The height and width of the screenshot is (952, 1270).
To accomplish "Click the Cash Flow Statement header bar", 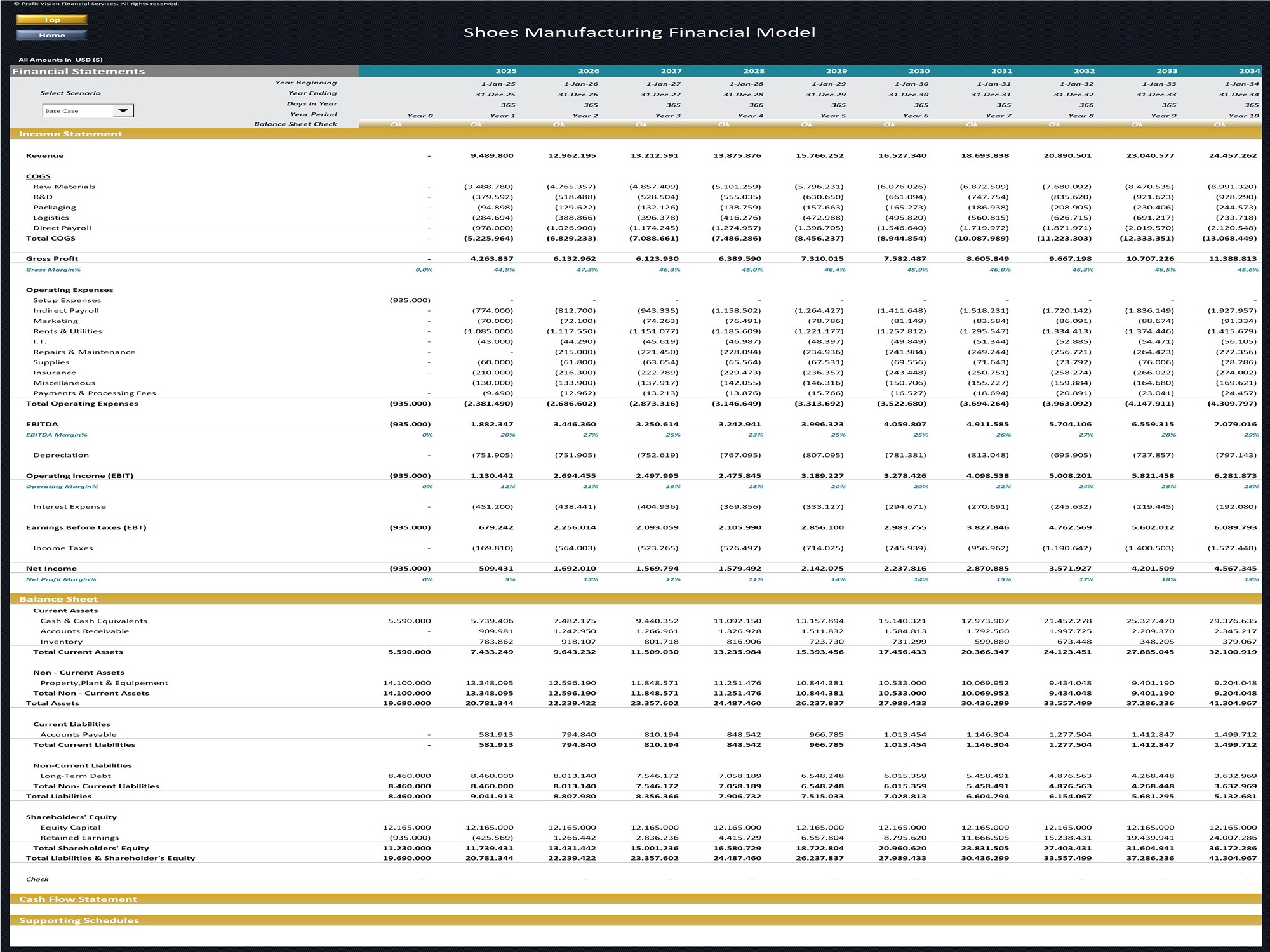I will click(78, 899).
